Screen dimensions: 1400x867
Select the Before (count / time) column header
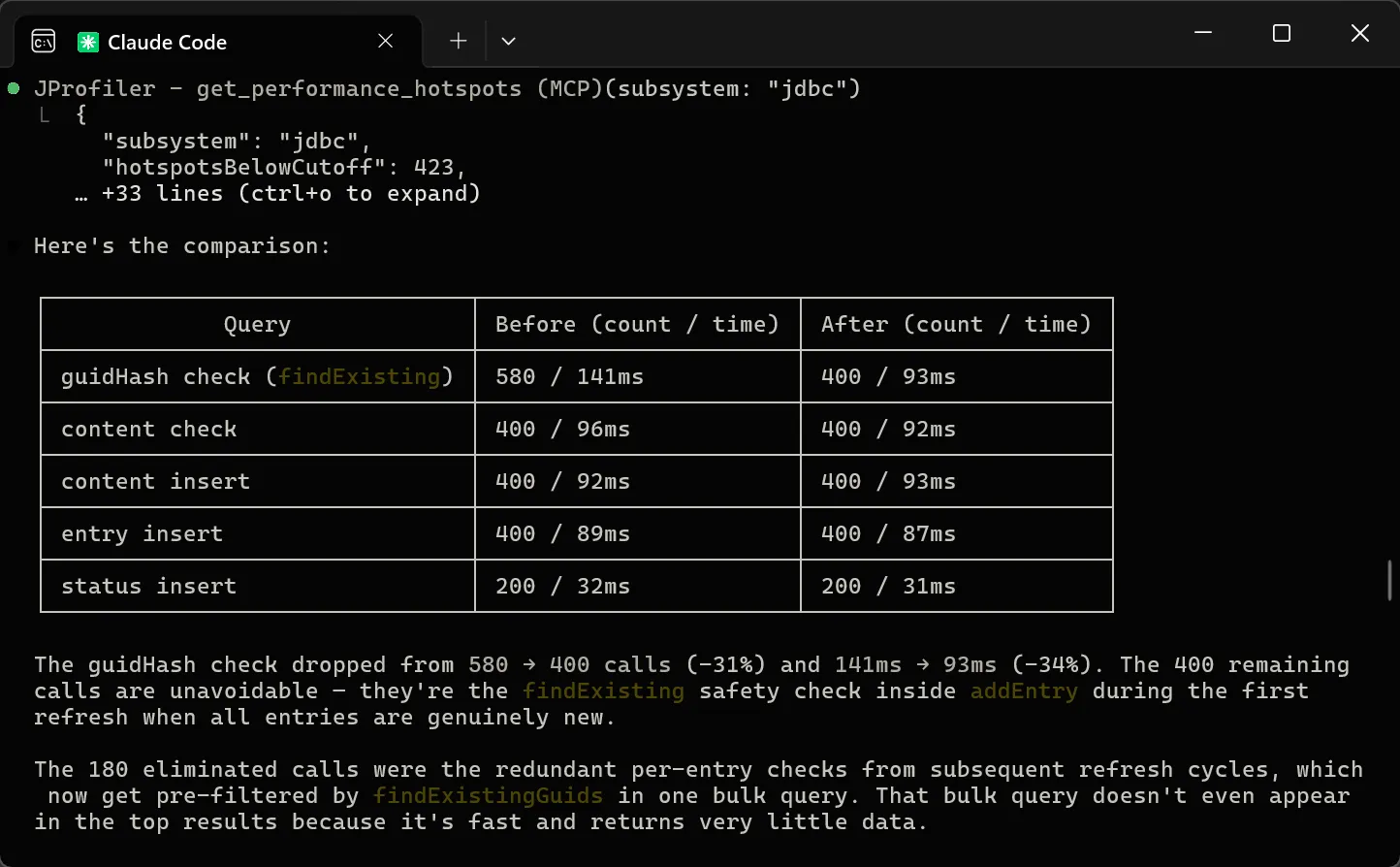[637, 324]
